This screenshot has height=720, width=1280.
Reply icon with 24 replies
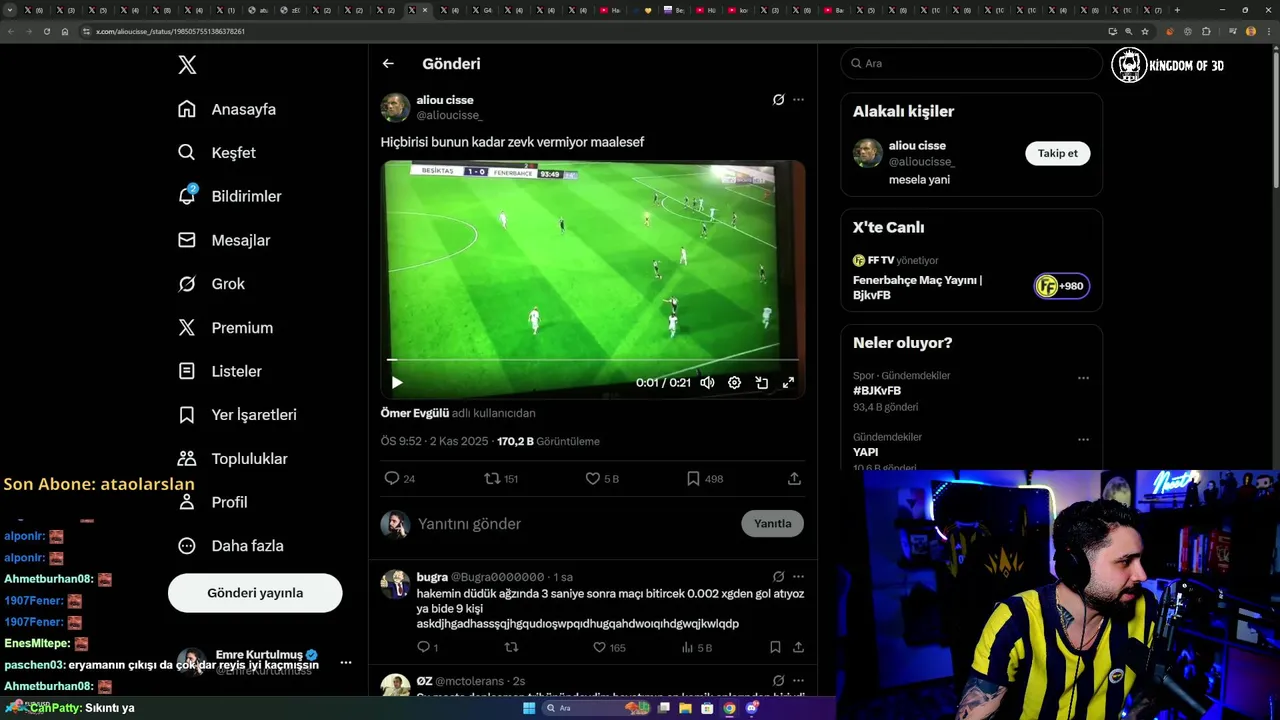(399, 479)
